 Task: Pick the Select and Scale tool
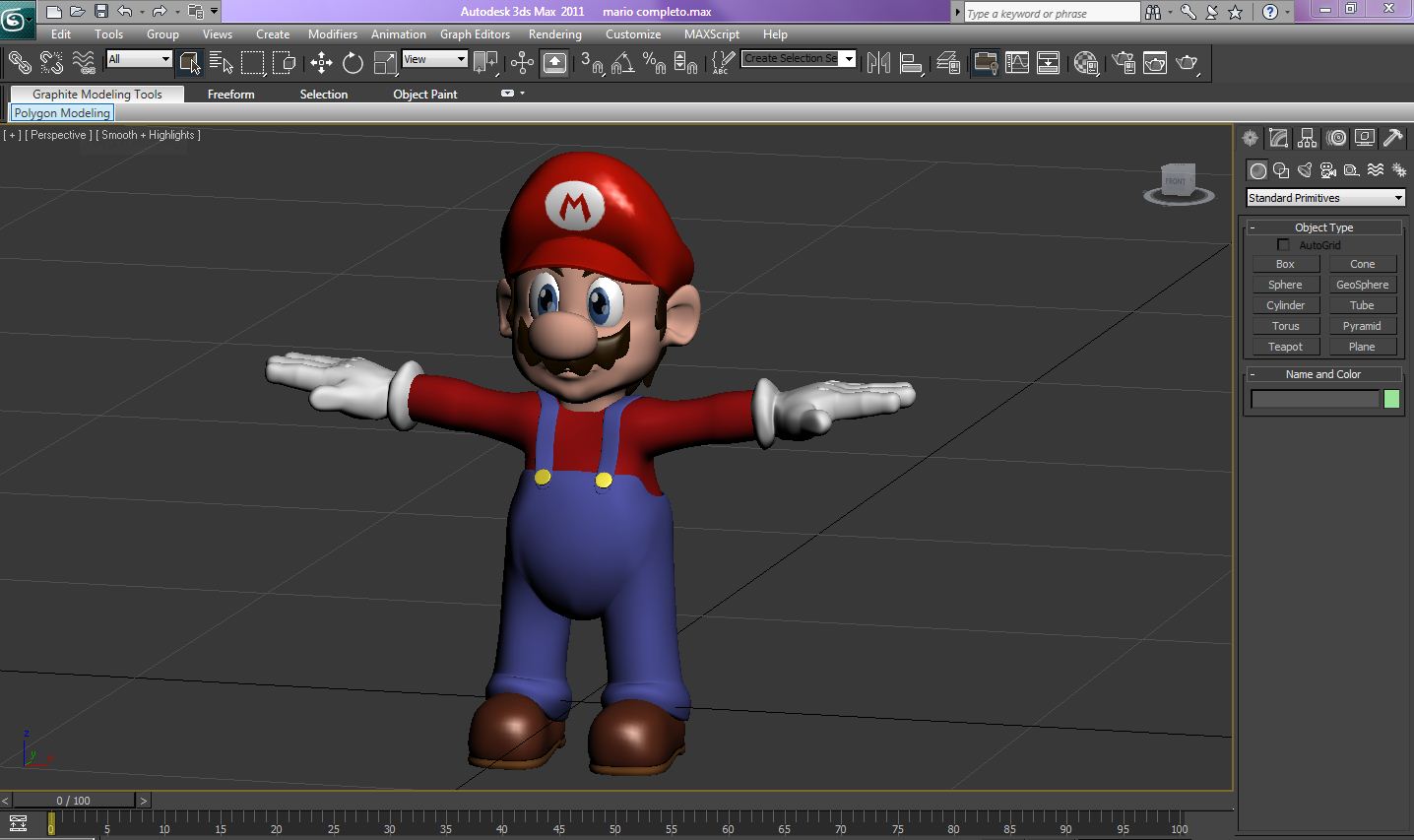(384, 63)
